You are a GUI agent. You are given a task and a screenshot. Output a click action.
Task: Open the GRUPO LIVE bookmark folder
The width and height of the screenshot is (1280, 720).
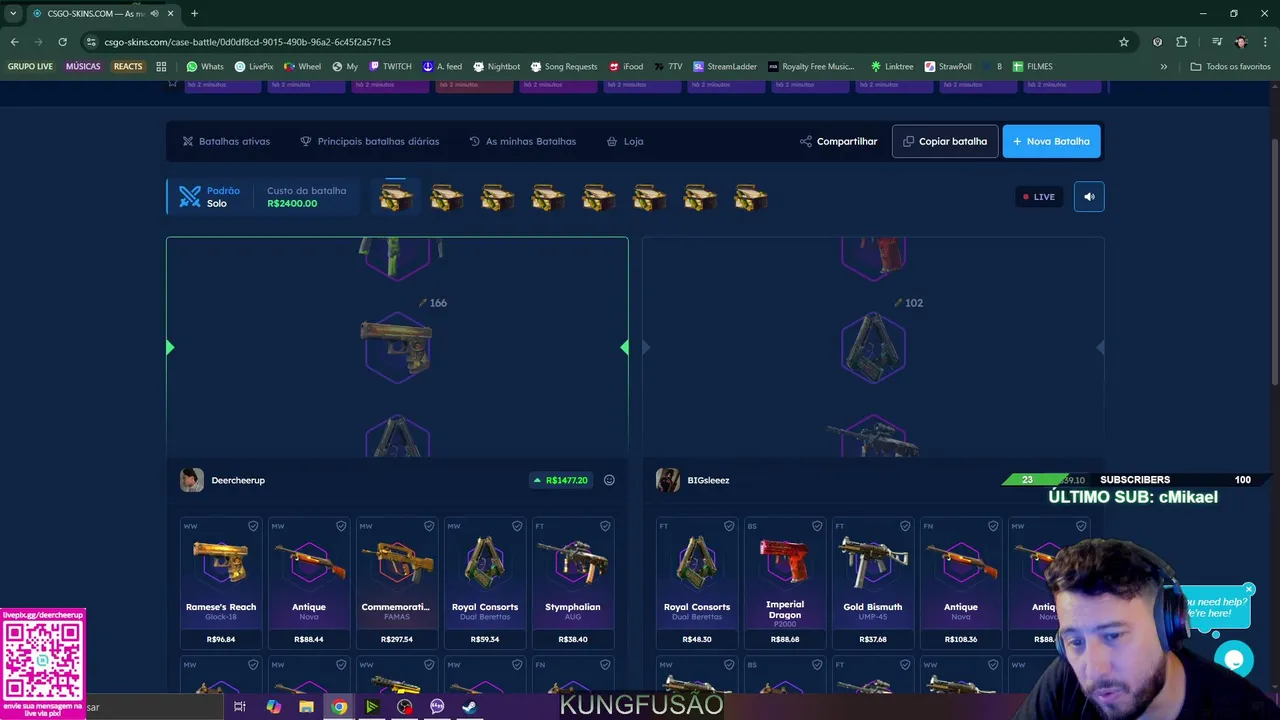30,67
